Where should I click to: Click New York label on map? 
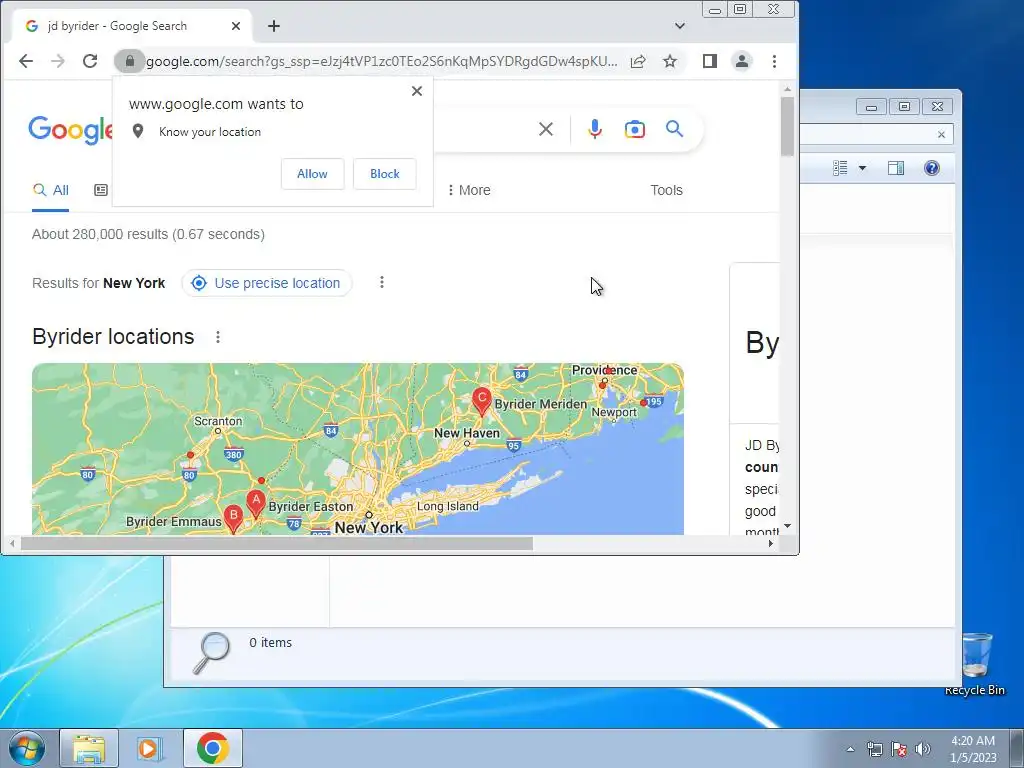pos(368,528)
